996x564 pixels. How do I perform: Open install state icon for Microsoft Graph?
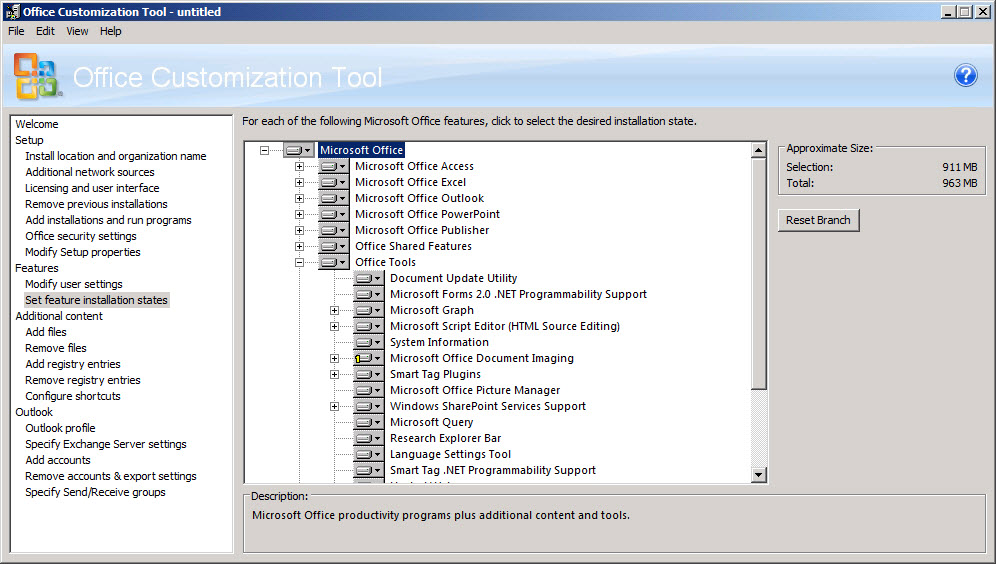(x=368, y=311)
